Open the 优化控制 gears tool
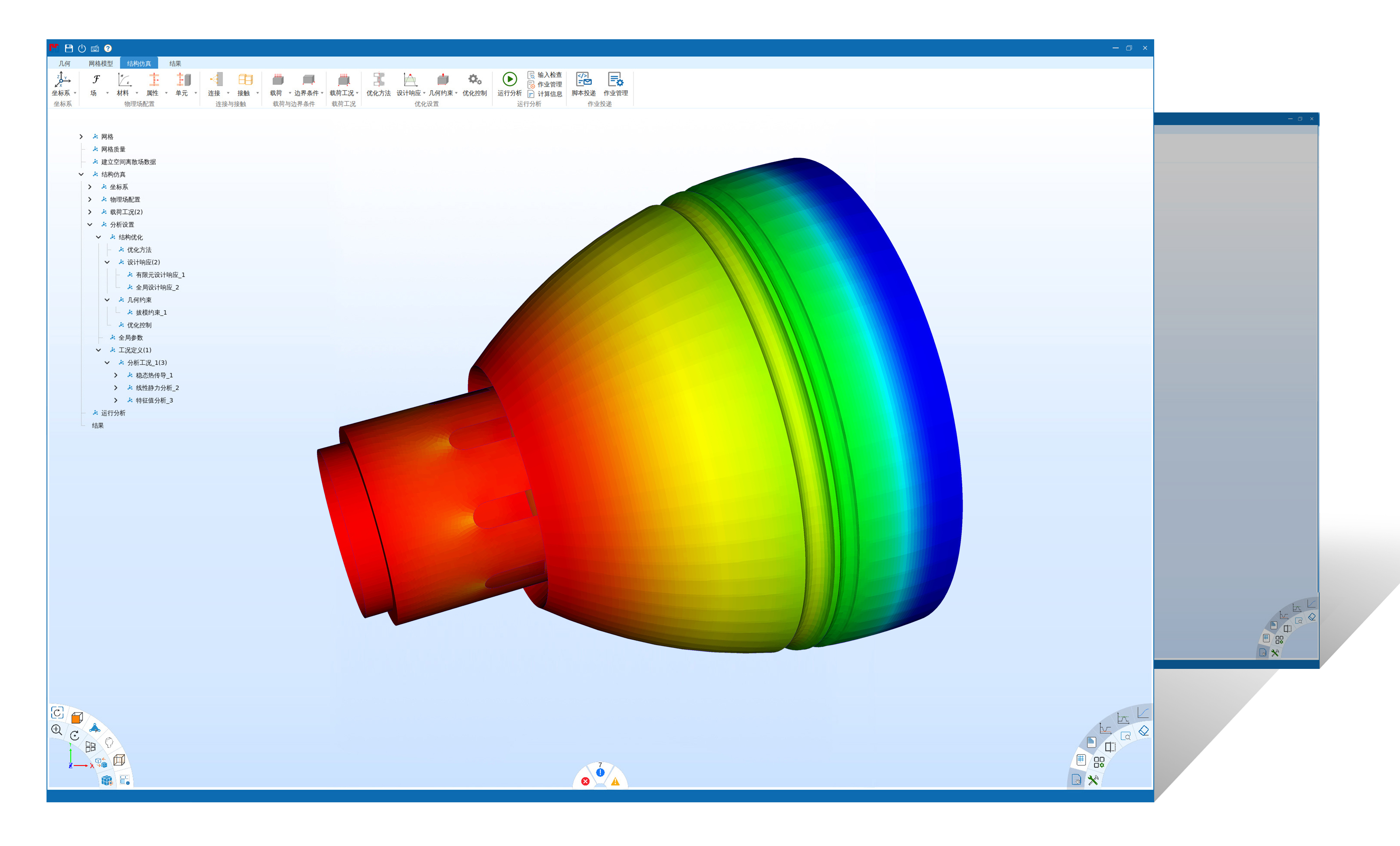1400x846 pixels. [x=474, y=80]
